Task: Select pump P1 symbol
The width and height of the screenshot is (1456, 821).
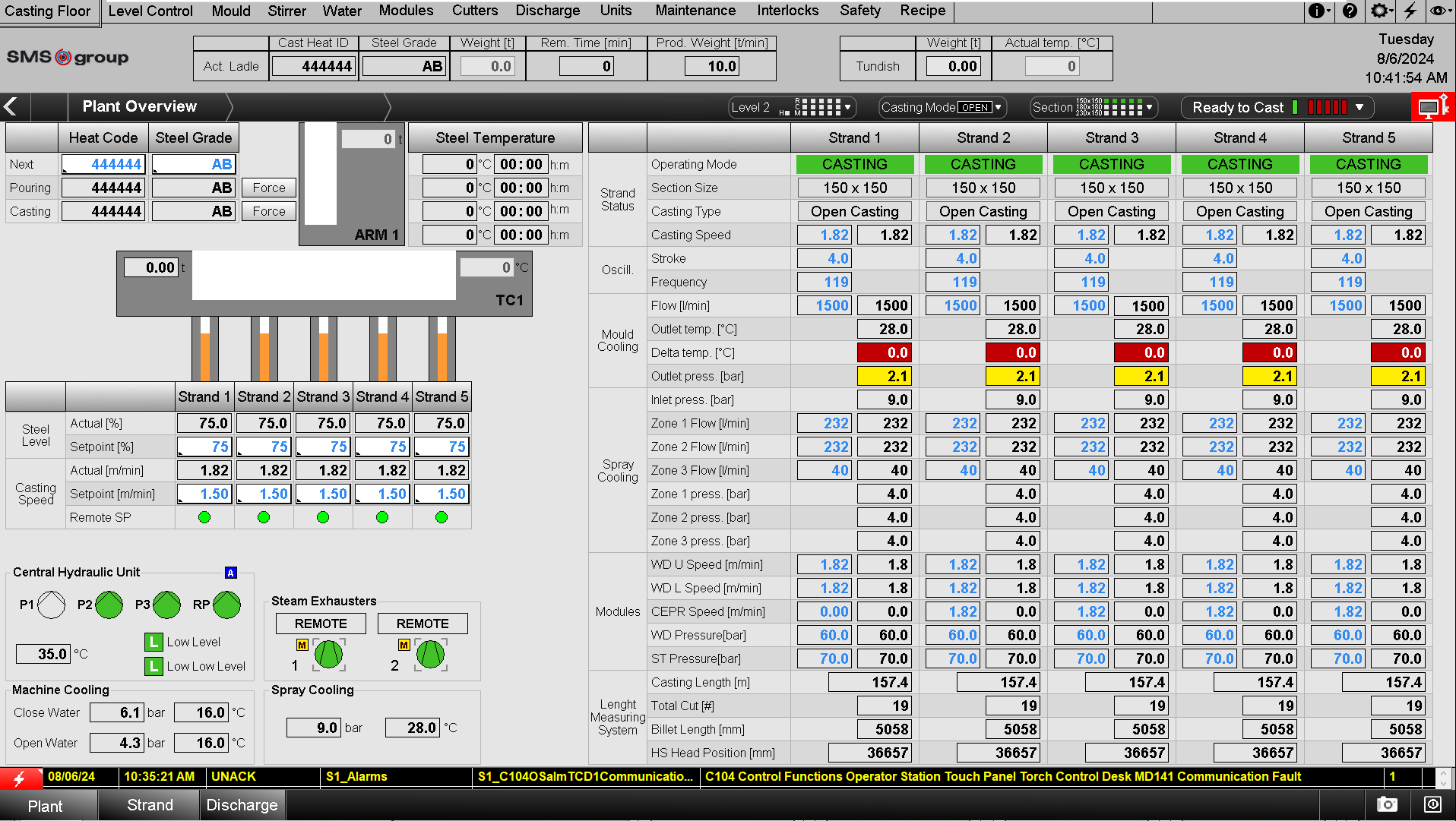Action: (x=52, y=605)
